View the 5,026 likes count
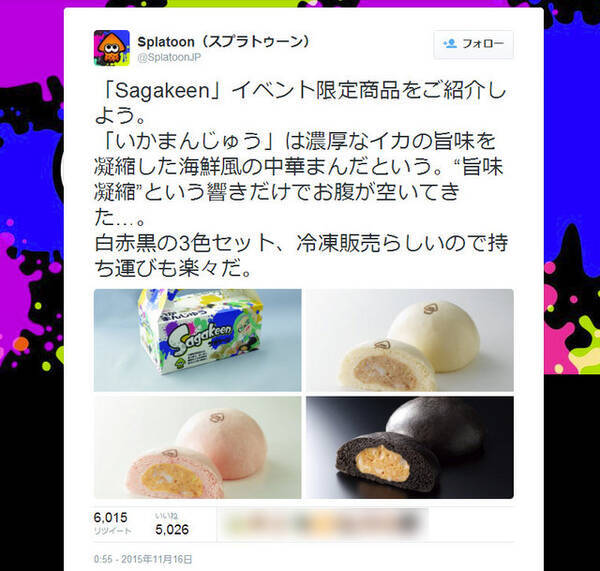This screenshot has width=600, height=571. (172, 530)
